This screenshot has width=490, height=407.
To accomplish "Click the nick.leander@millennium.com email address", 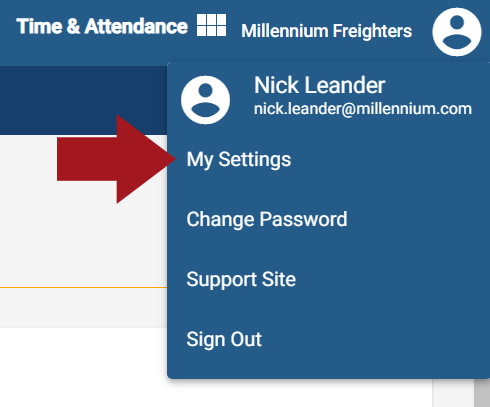I will point(363,109).
